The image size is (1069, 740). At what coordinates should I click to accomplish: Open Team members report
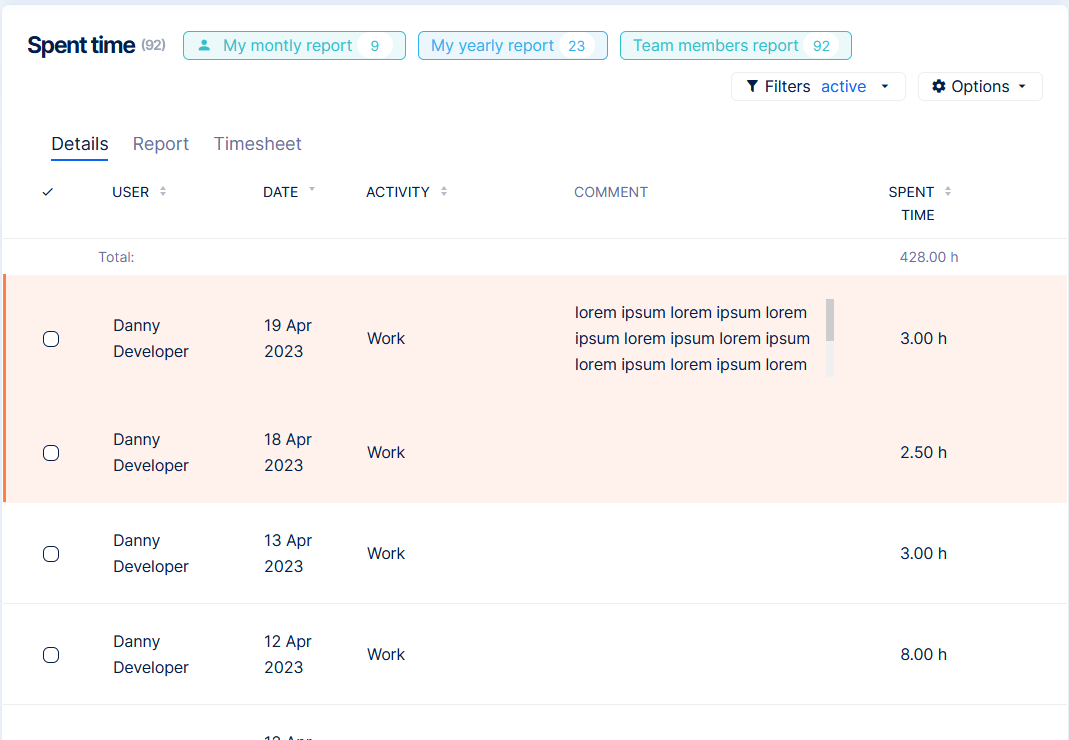(x=735, y=46)
